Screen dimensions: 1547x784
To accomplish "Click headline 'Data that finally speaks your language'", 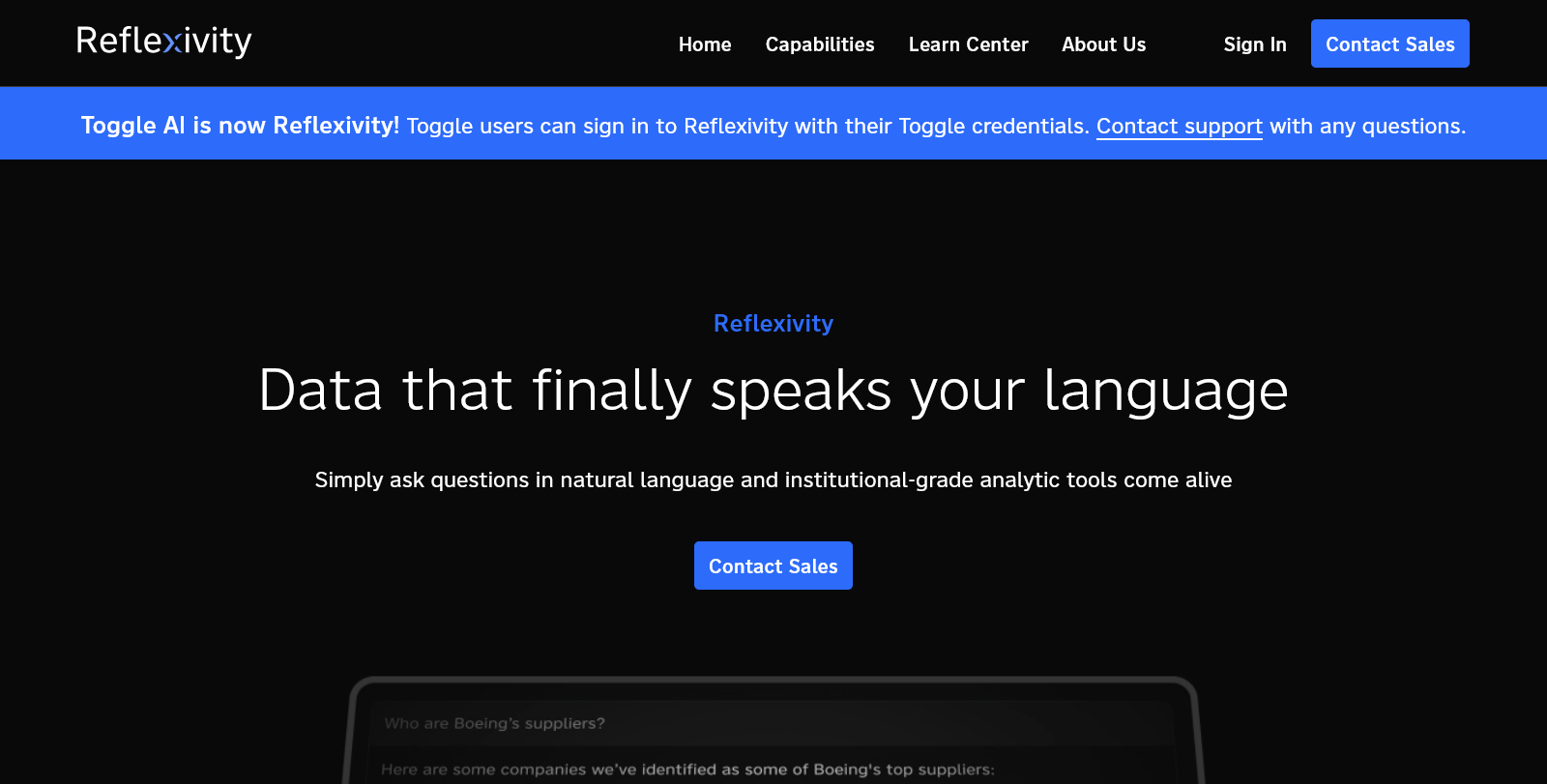I will (773, 391).
